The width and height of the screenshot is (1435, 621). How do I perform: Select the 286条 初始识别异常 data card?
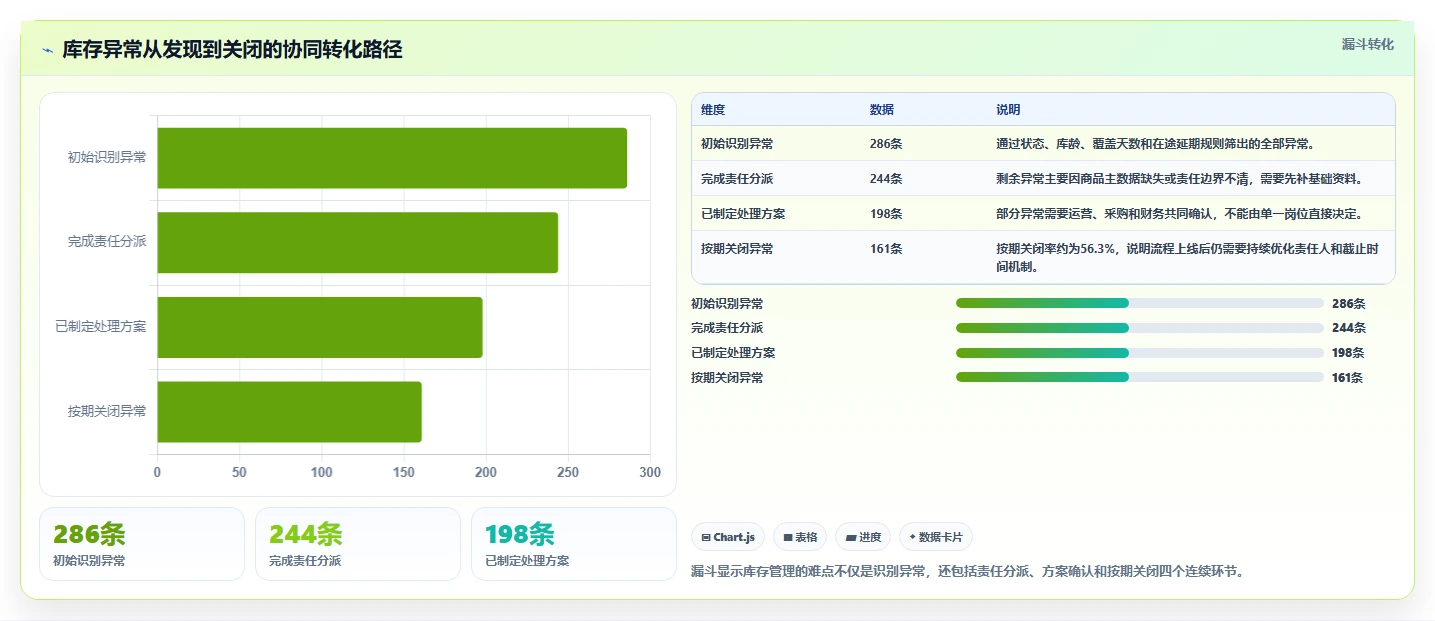click(142, 544)
